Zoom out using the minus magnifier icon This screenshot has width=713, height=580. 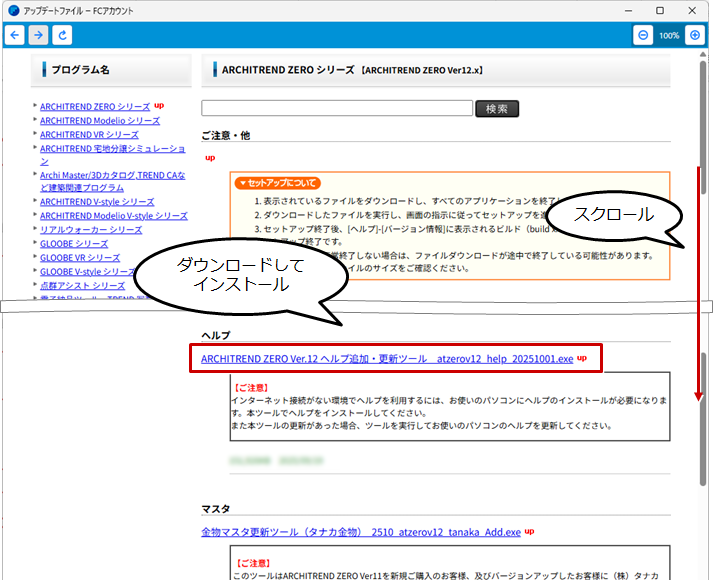coord(644,35)
